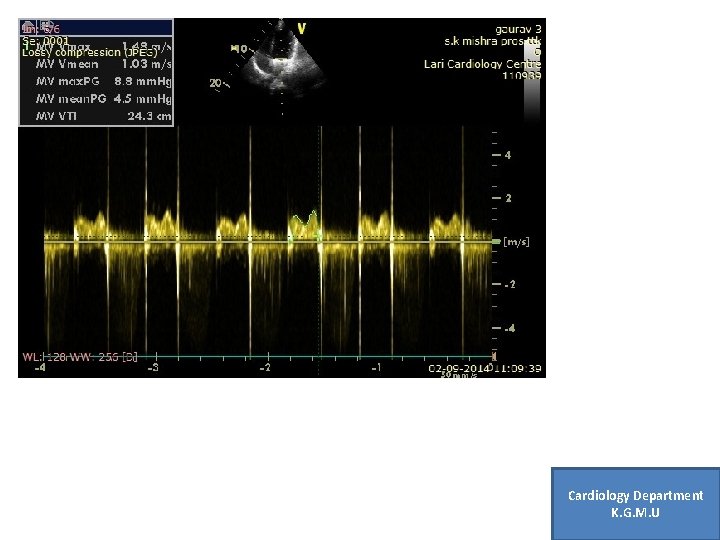Select the MV VTI 24.3 cm row
Image resolution: width=720 pixels, height=540 pixels.
pyautogui.click(x=103, y=116)
